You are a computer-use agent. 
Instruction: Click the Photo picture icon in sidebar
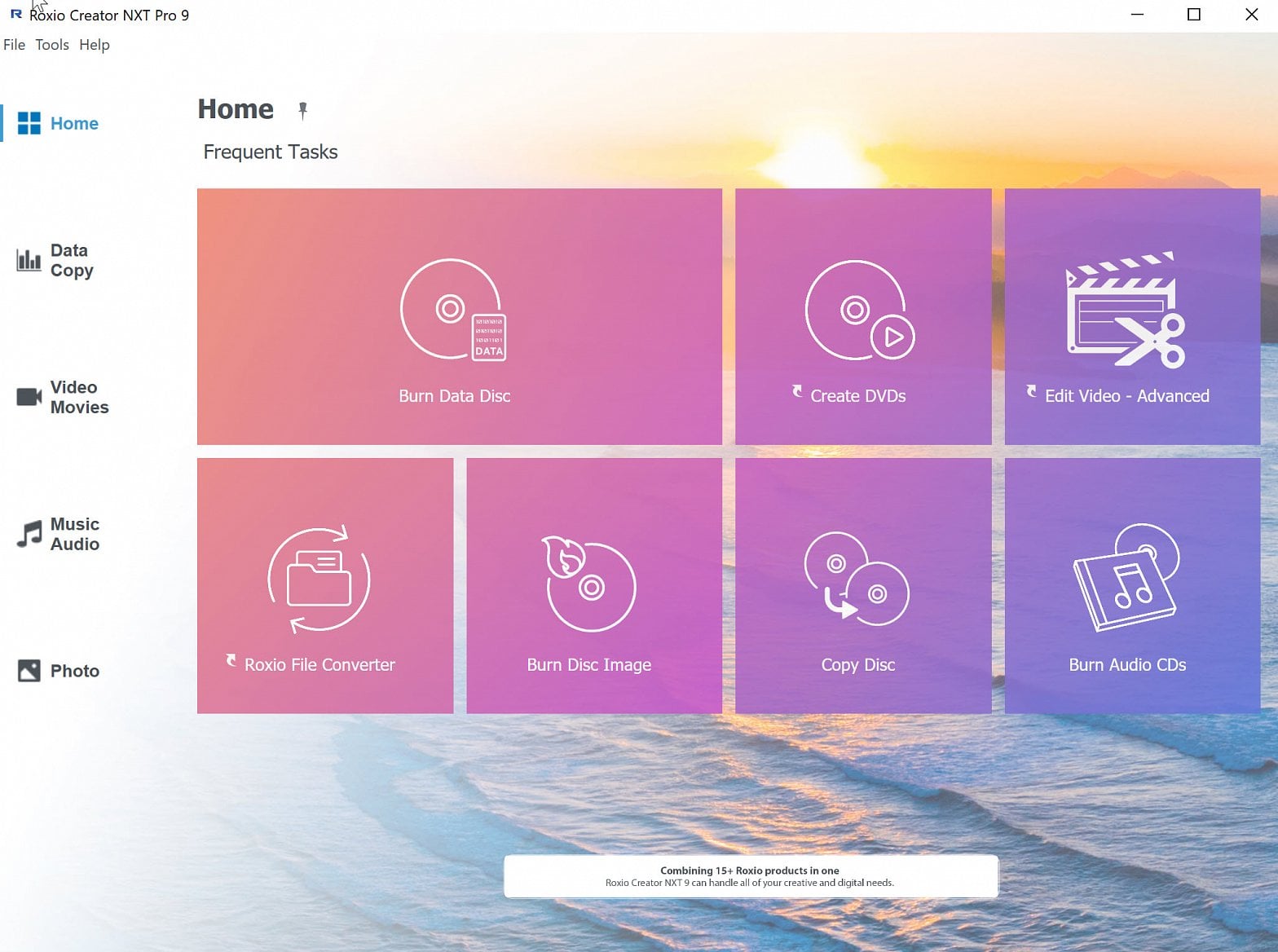point(29,671)
